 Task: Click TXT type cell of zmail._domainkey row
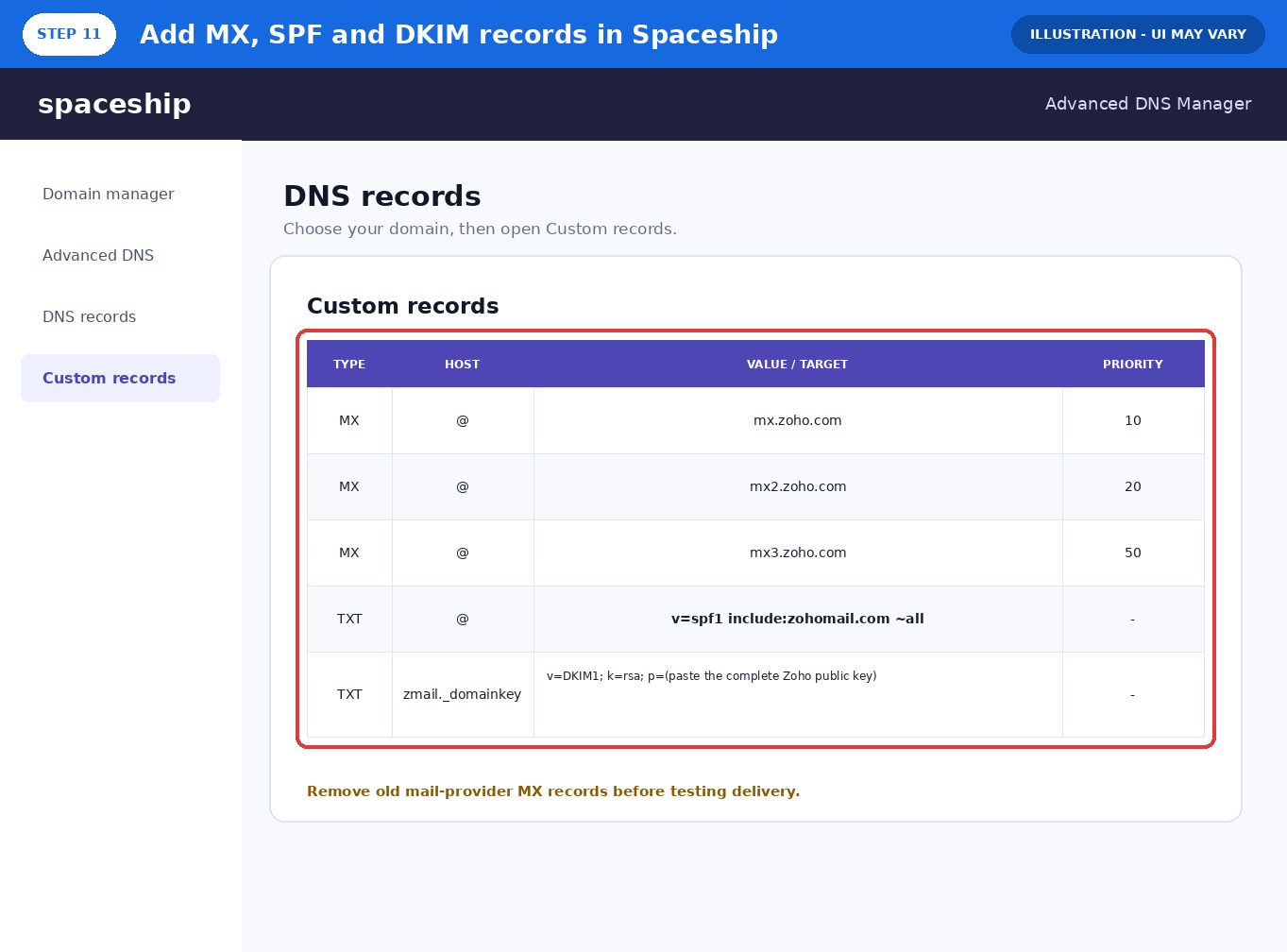[x=349, y=694]
